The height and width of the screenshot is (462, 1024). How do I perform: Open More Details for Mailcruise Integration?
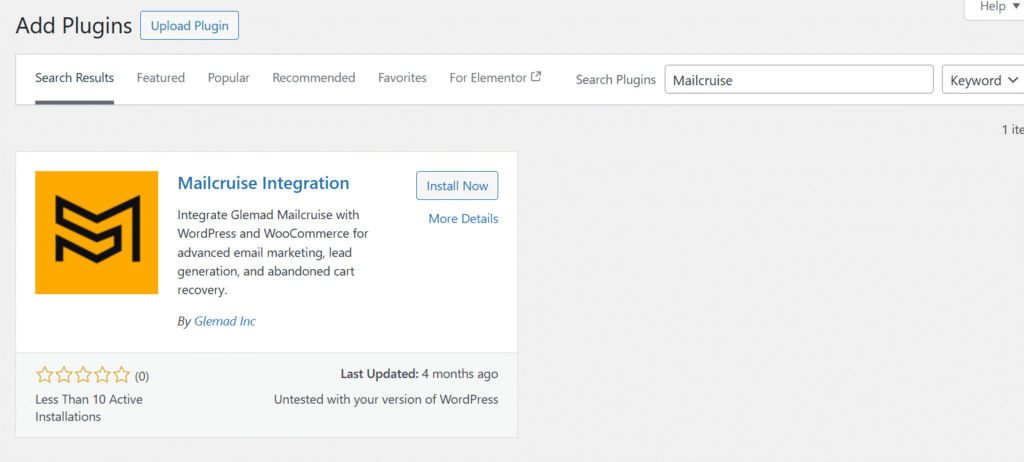tap(463, 219)
